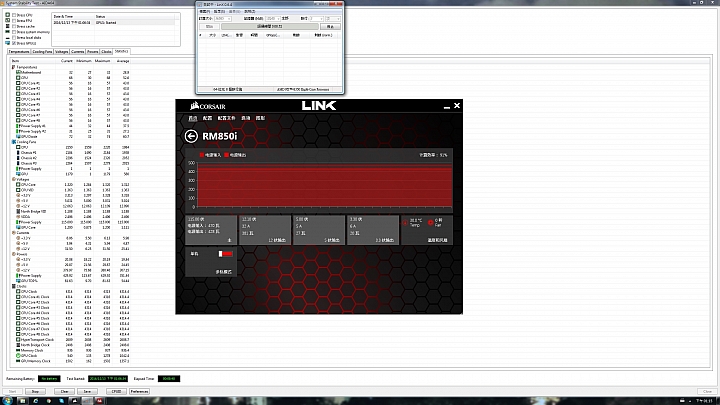Click the 3.3V output panel

point(372,230)
